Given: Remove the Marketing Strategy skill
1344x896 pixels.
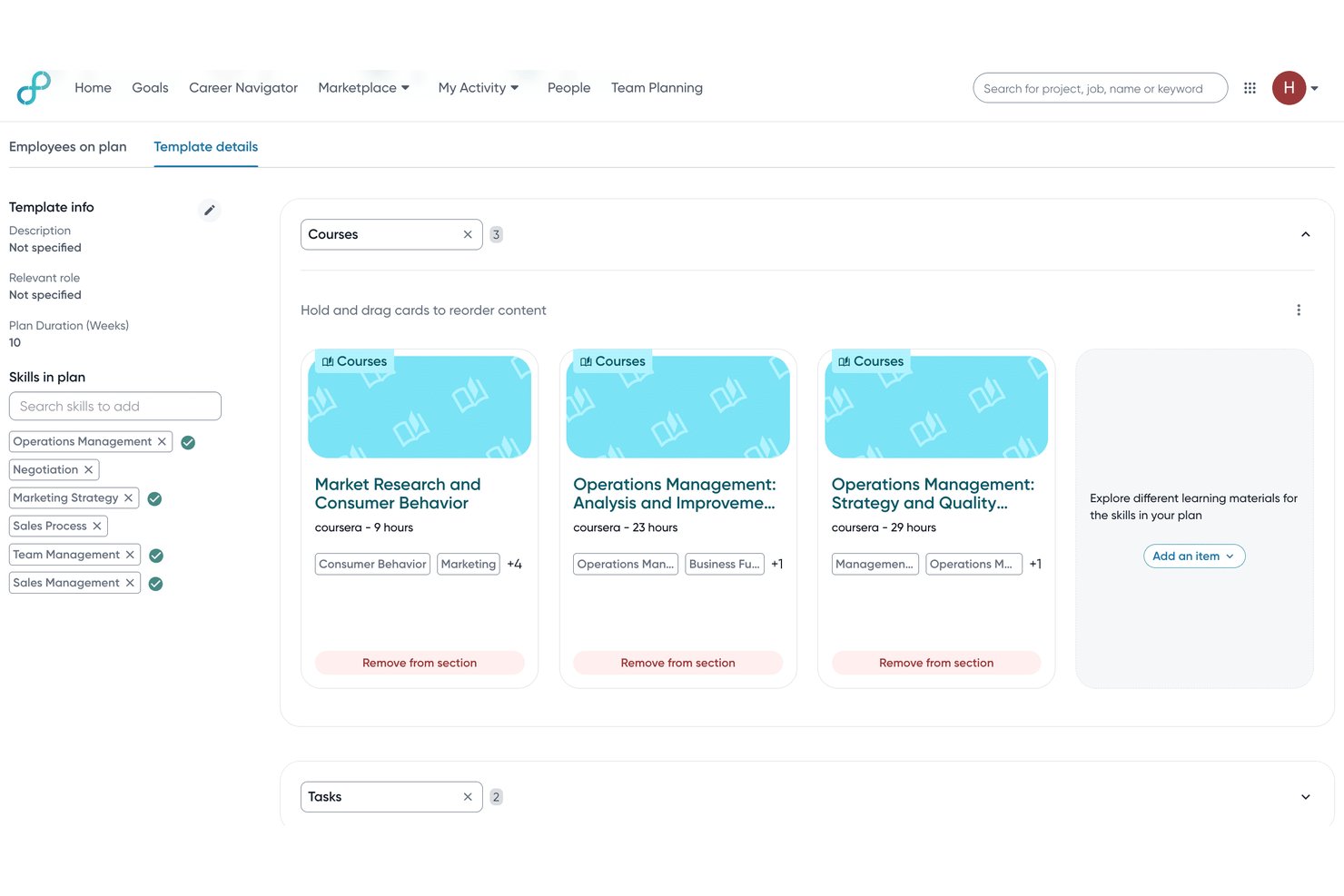Looking at the screenshot, I should (x=128, y=497).
